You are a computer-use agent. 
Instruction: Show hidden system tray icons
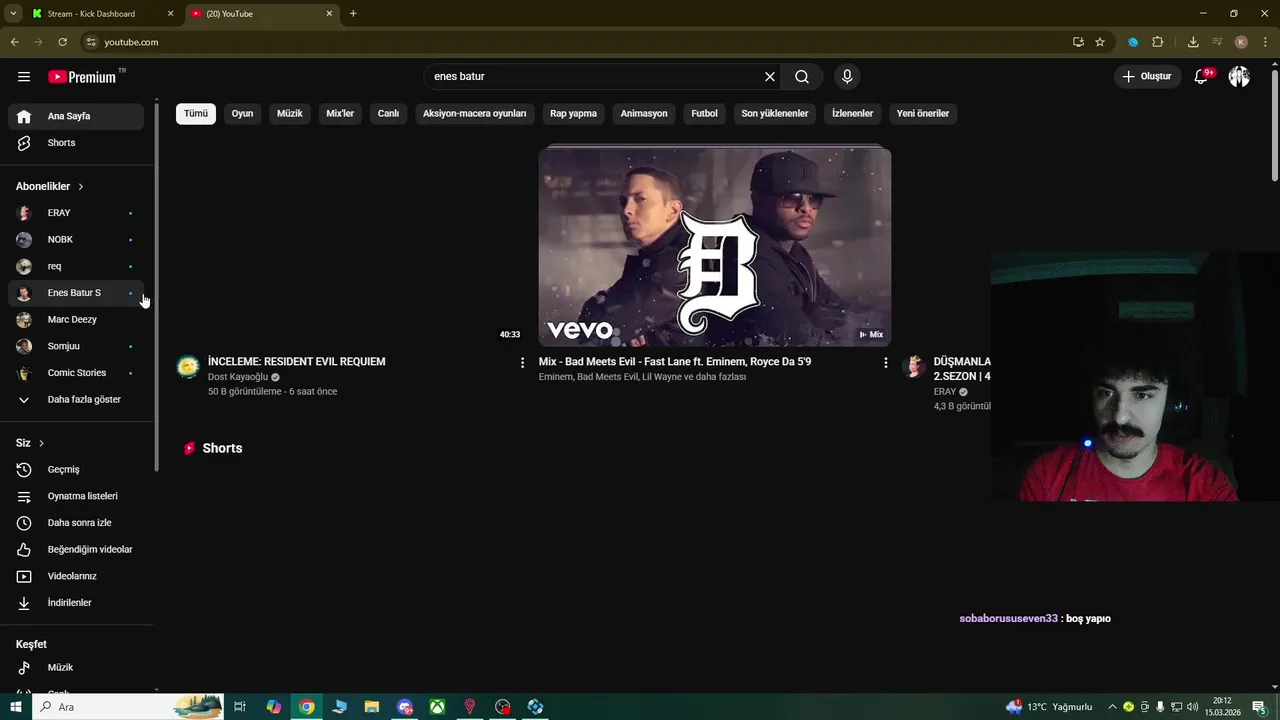tap(1112, 707)
